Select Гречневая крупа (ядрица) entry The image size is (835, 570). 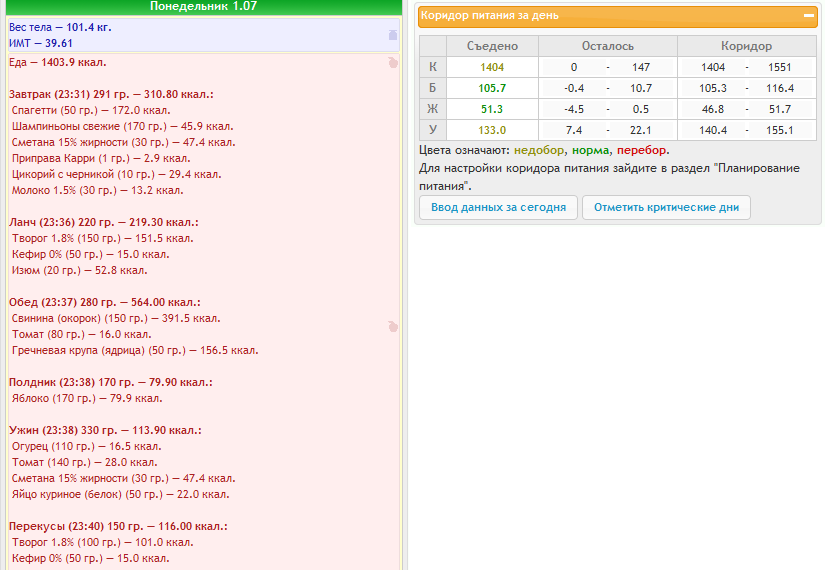coord(135,350)
